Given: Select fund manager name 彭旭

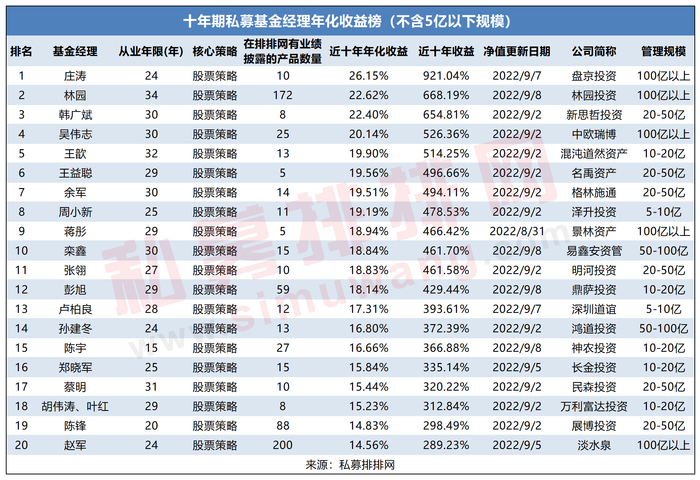Looking at the screenshot, I should pos(75,290).
